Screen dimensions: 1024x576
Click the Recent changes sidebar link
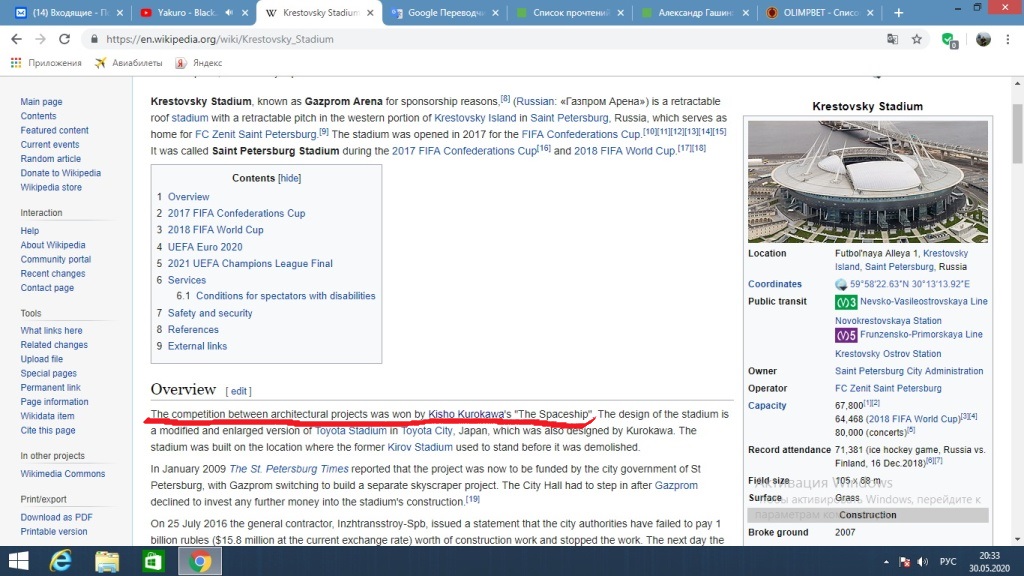(52, 274)
